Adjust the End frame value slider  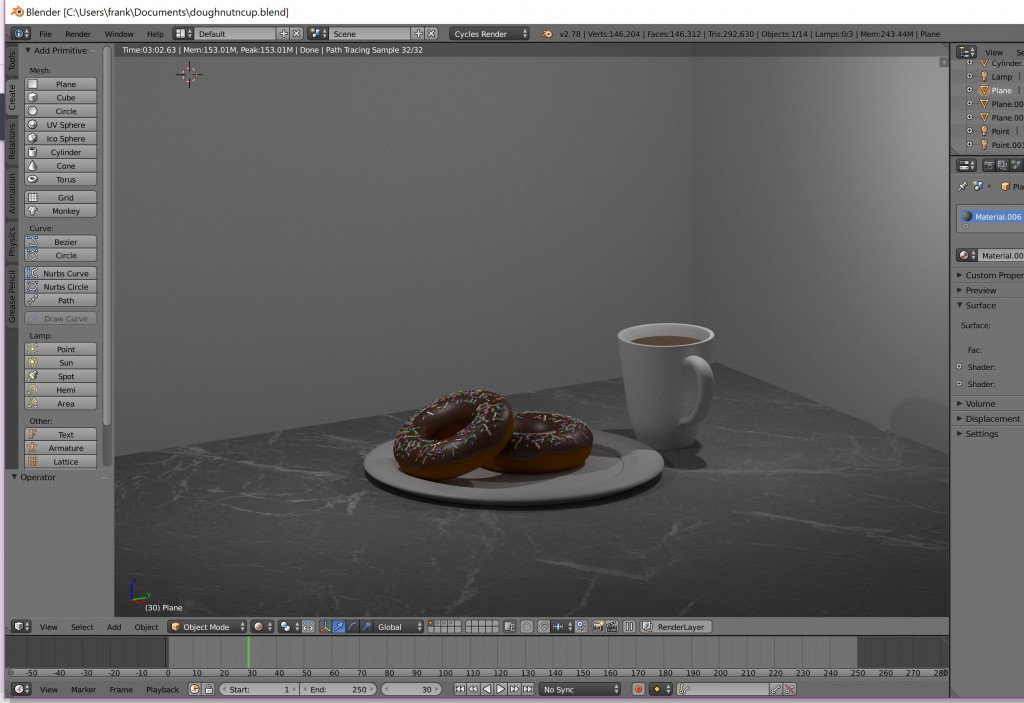[338, 690]
